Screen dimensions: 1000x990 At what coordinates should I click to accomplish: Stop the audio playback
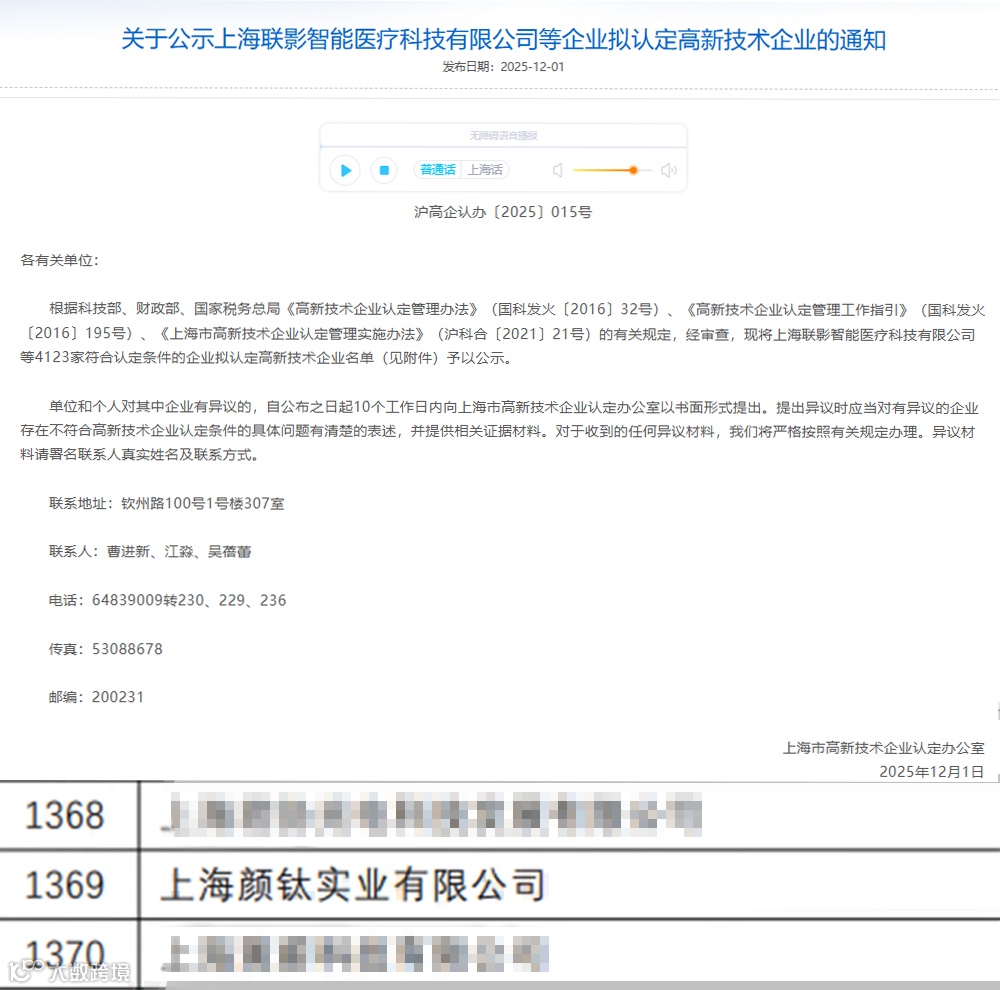(x=384, y=170)
